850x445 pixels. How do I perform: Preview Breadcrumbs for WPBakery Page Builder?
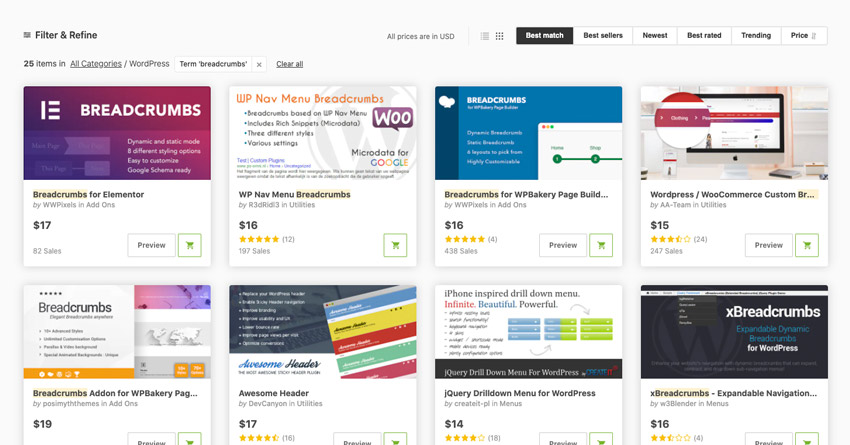[563, 245]
